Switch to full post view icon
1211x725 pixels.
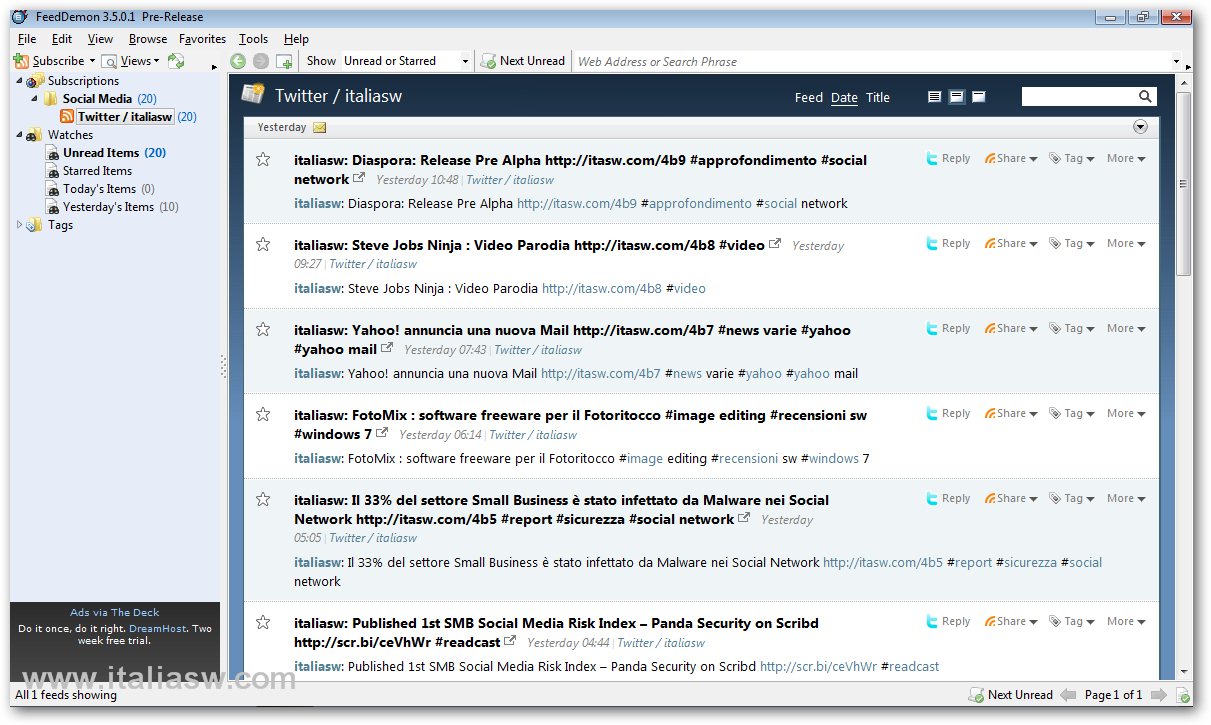pos(979,97)
